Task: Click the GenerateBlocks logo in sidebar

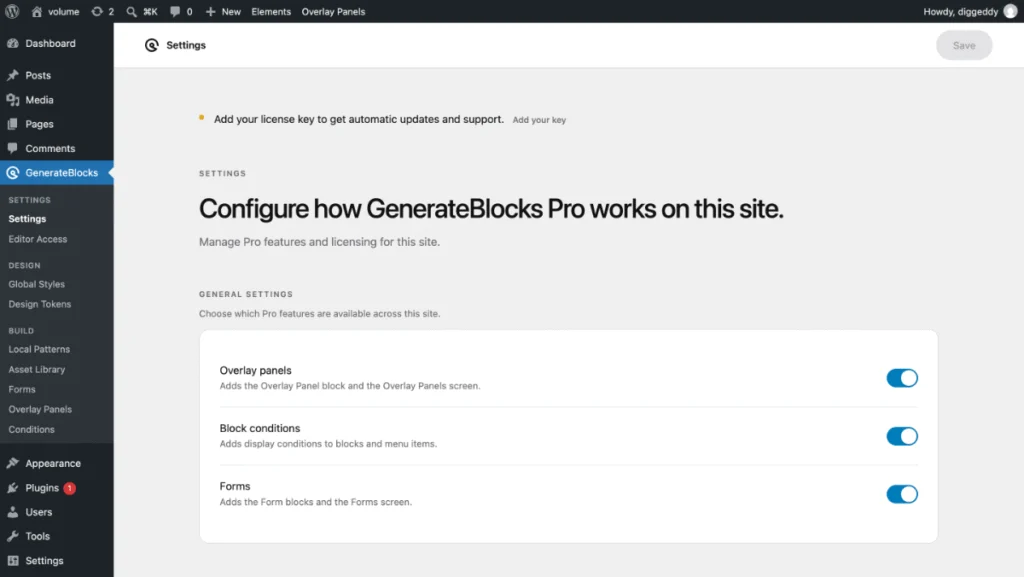Action: (13, 173)
